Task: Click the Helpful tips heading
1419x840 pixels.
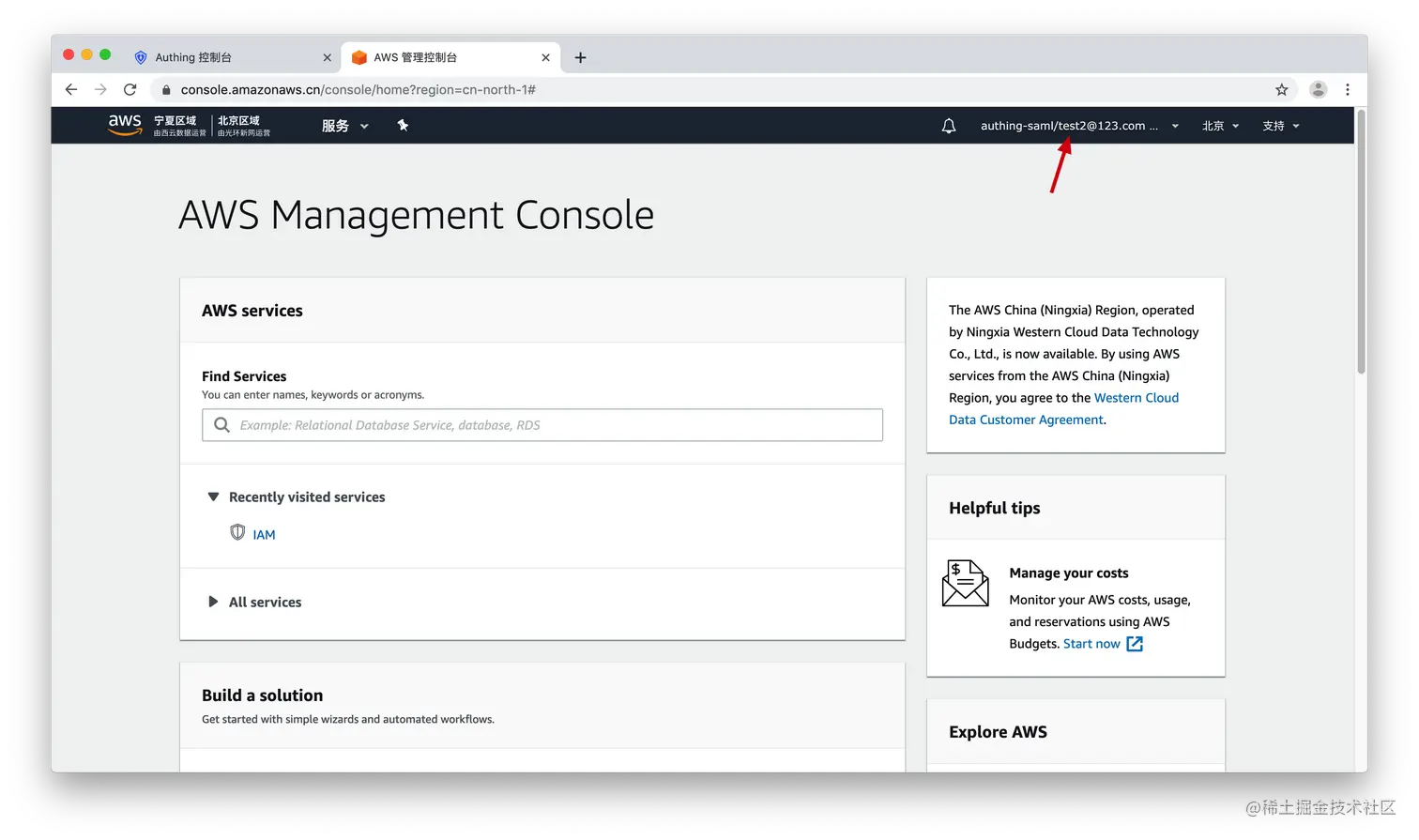Action: (995, 508)
